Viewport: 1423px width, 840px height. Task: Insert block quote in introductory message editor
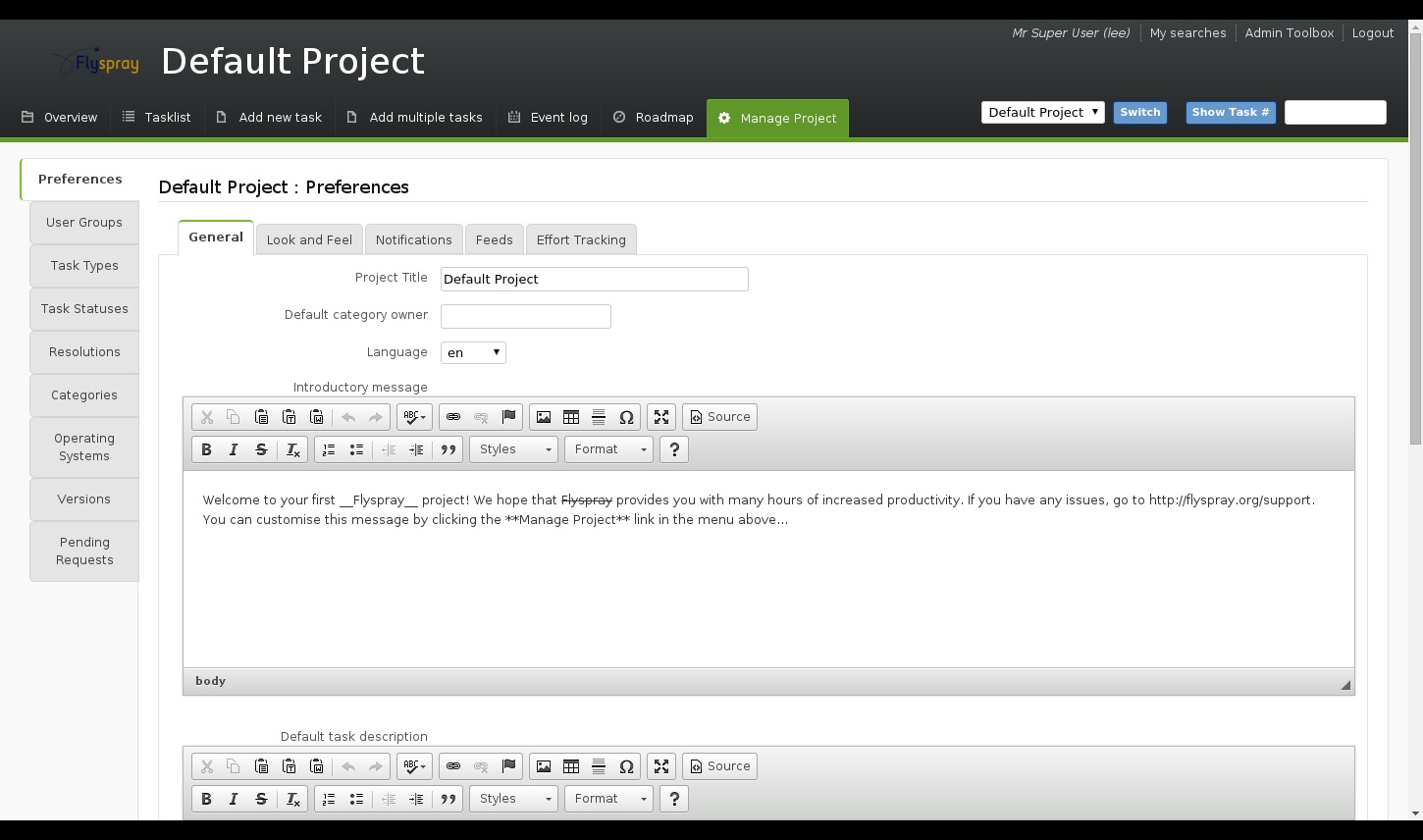448,449
